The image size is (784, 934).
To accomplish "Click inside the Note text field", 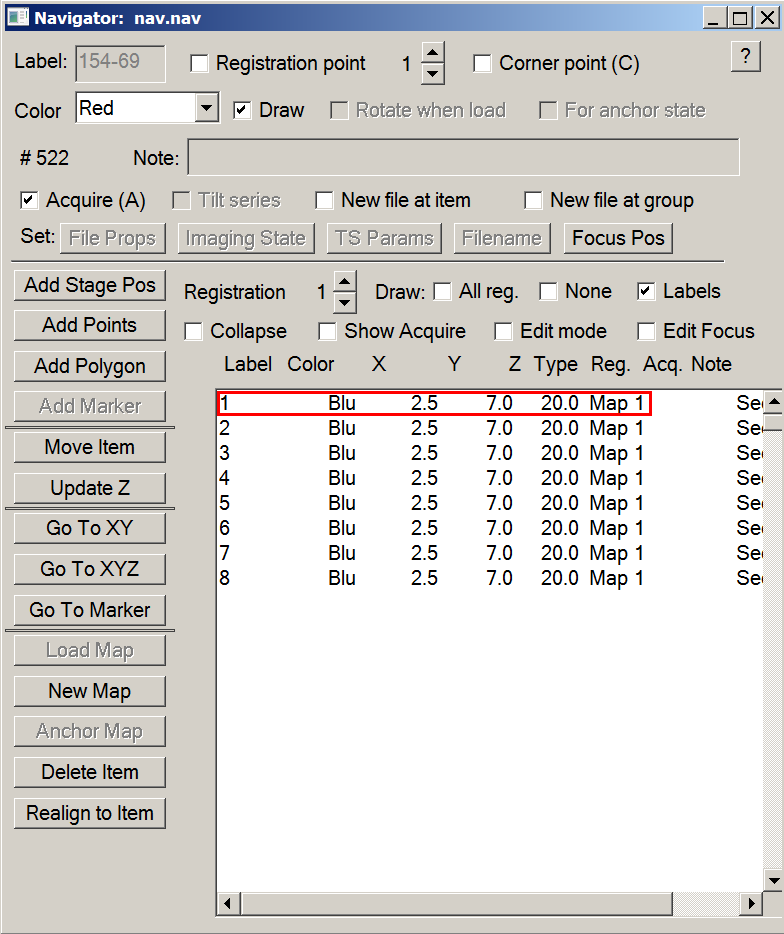I will coord(463,158).
